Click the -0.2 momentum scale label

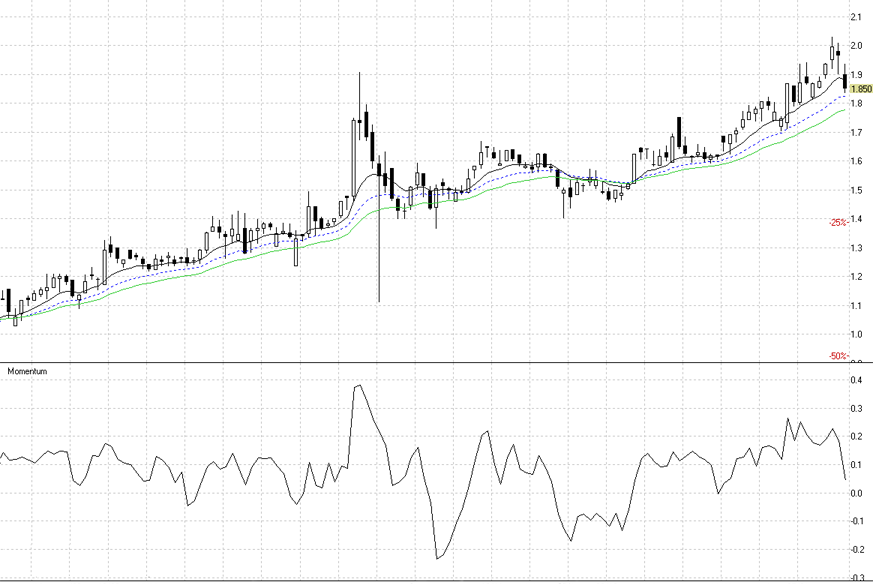click(x=856, y=550)
